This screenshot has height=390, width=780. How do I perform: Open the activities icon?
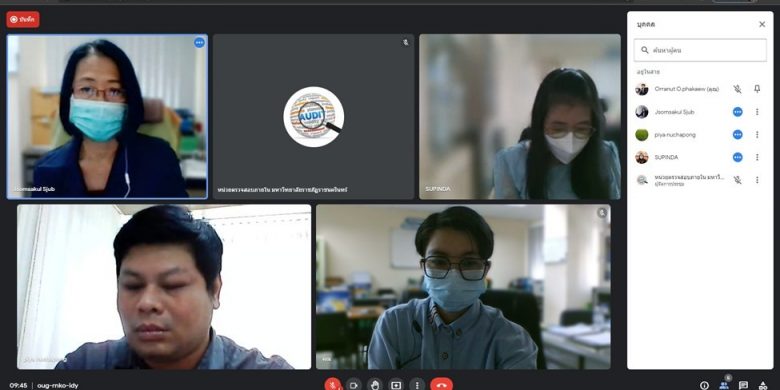pos(763,385)
